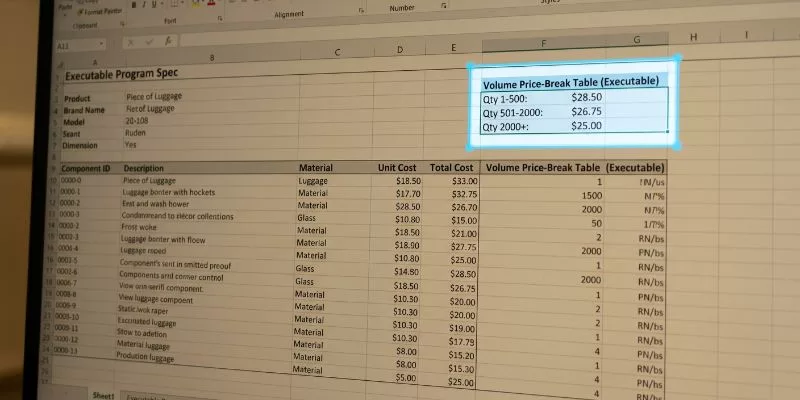Toggle Underline formatting in Font group

tap(154, 5)
